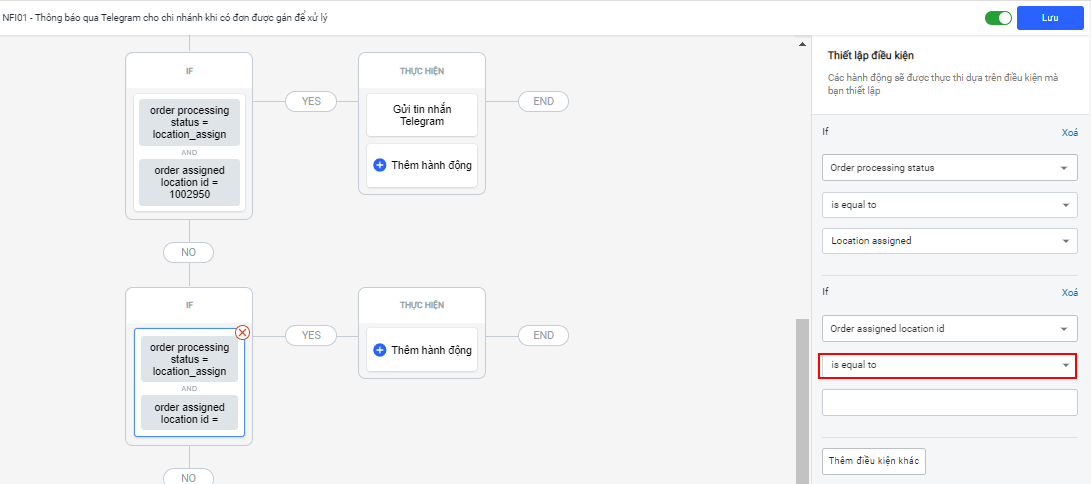
Task: Click plus icon in the empty Thực hiện block
Action: click(380, 350)
